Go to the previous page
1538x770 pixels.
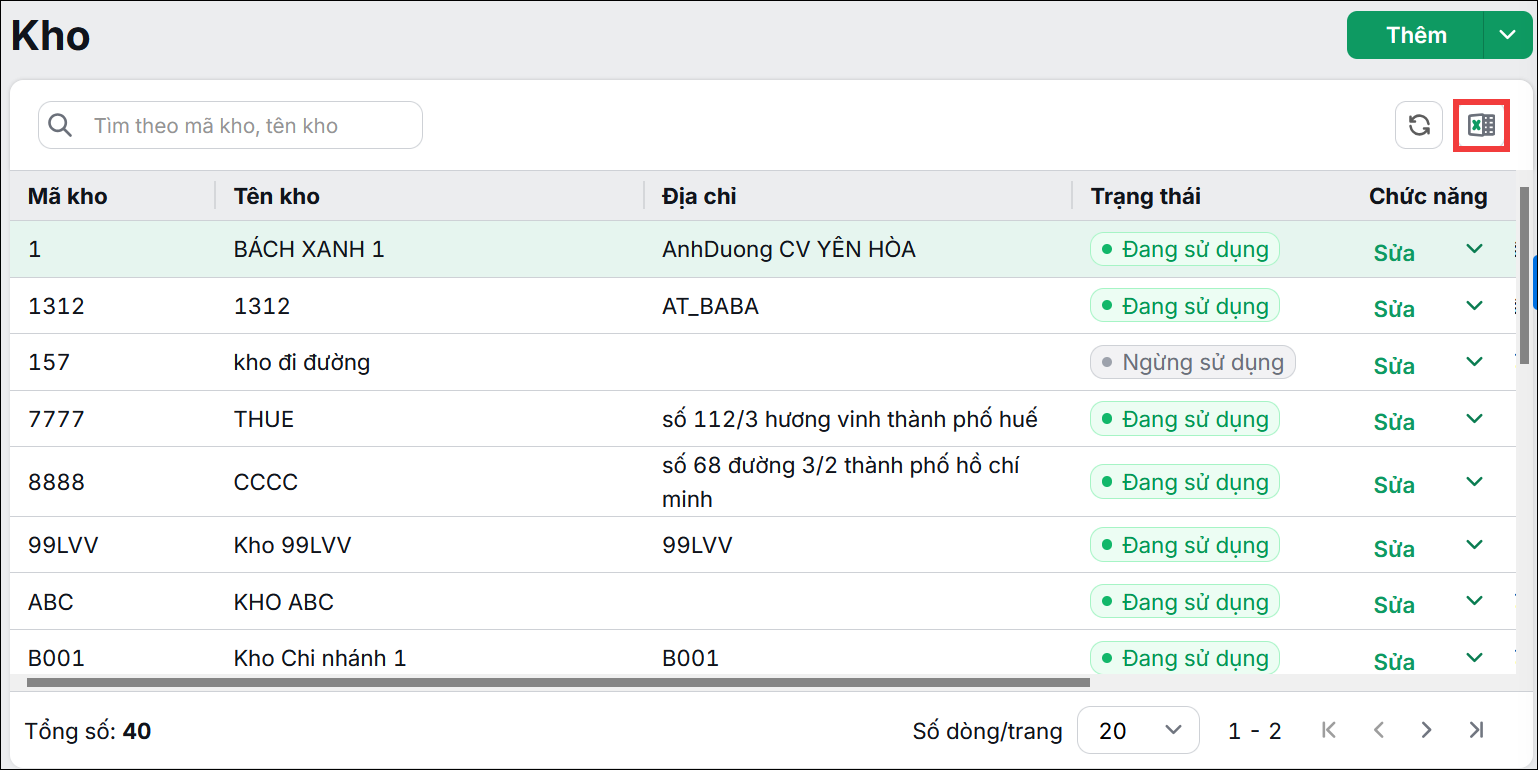pos(1378,730)
